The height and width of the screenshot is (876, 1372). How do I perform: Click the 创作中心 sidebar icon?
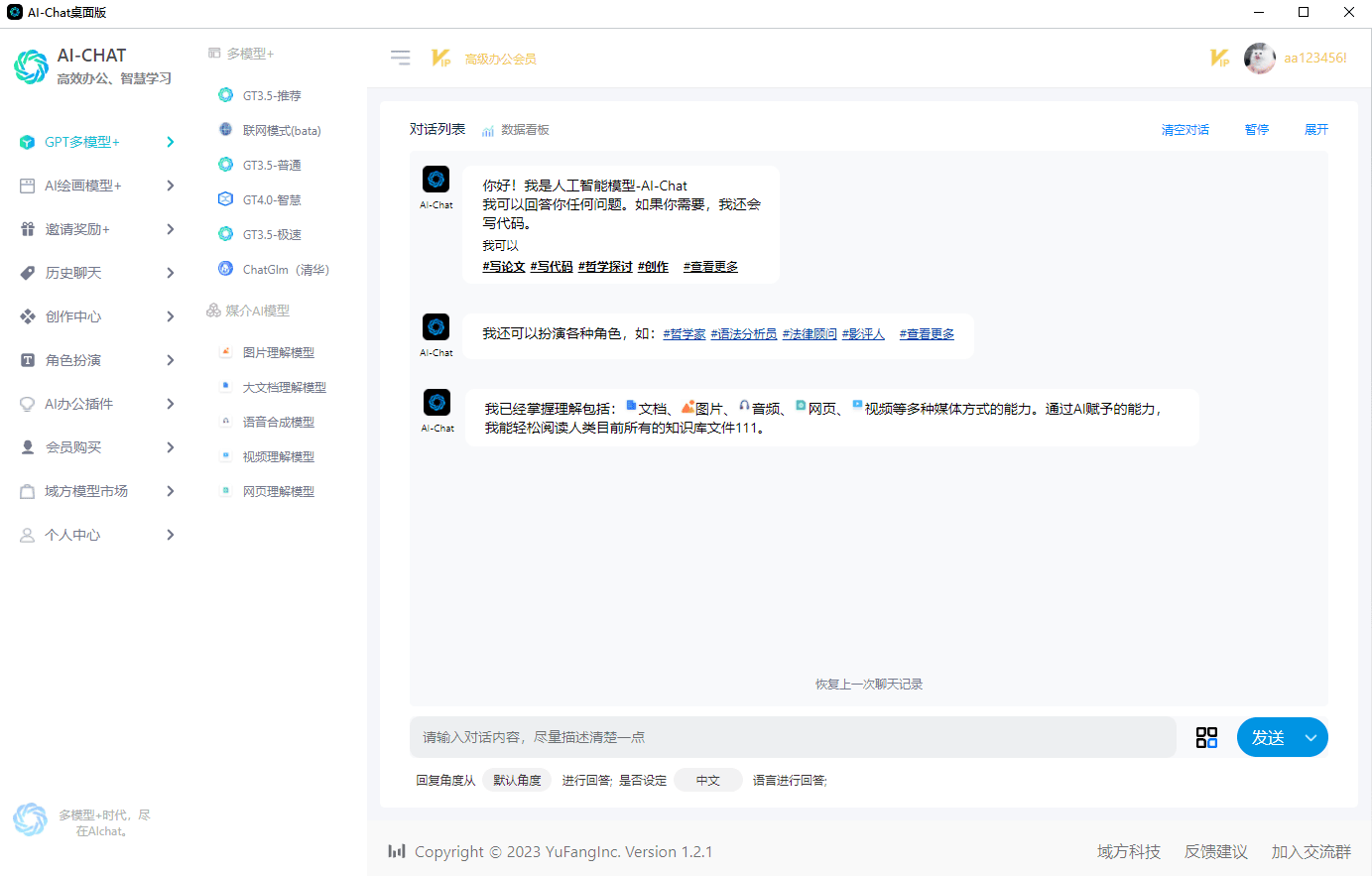28,316
